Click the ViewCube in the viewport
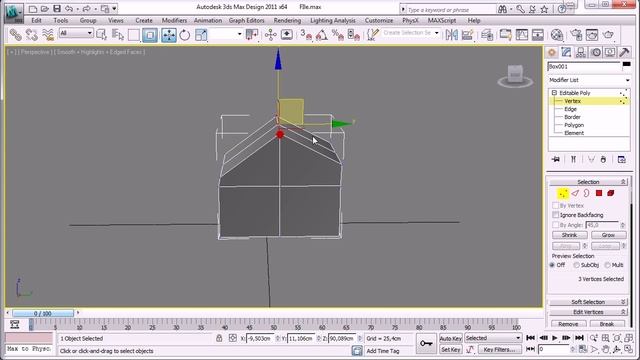 pos(515,75)
